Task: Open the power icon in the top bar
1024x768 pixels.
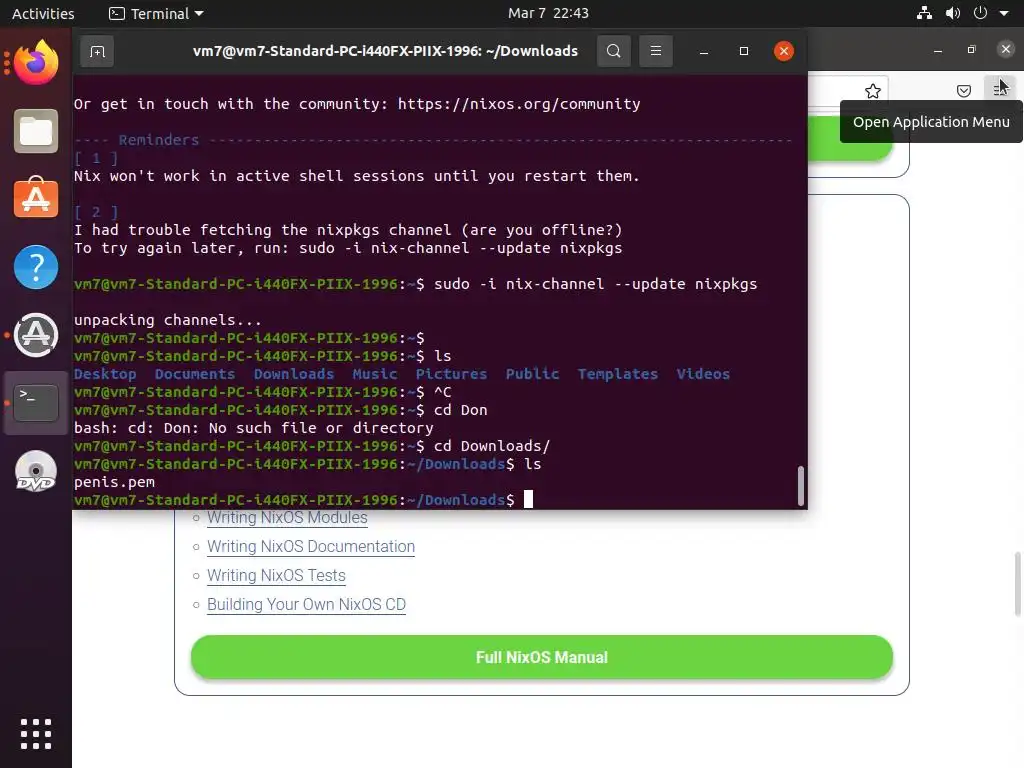Action: click(980, 13)
